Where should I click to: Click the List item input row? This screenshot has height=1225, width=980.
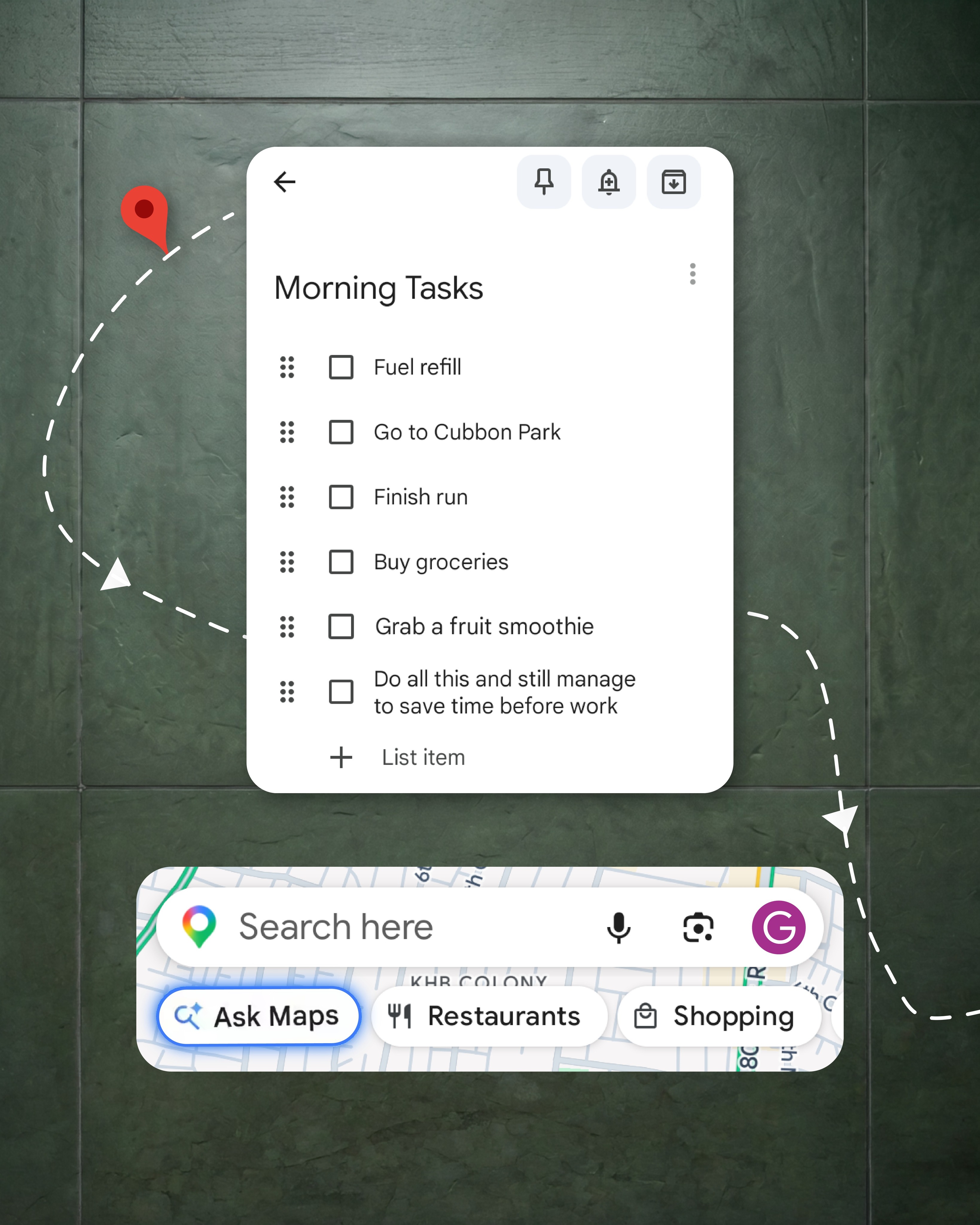423,757
